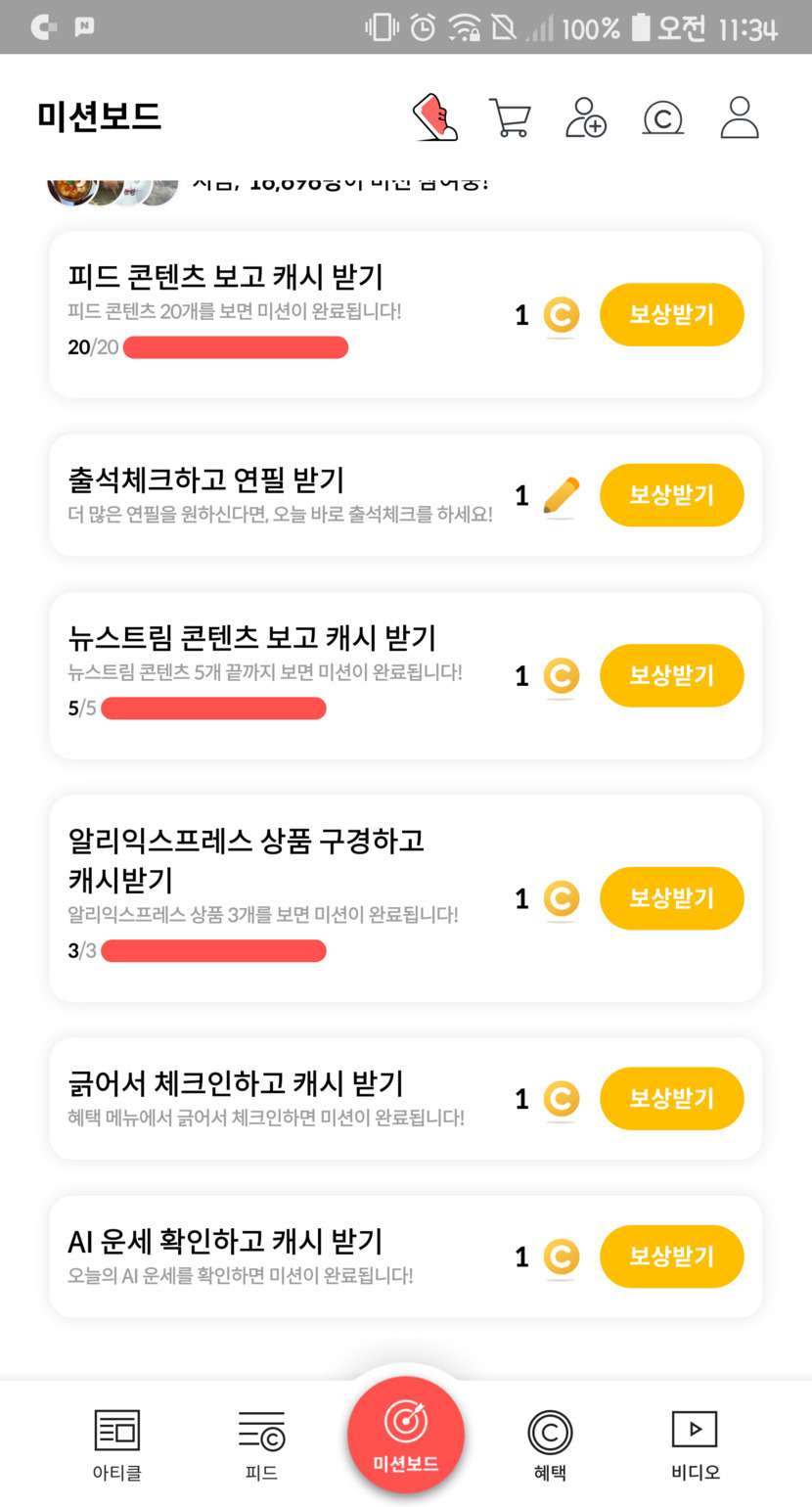The width and height of the screenshot is (812, 1507).
Task: Claim reward for 긁어서 체크인하고 캐시 받기
Action: pyautogui.click(x=671, y=1099)
